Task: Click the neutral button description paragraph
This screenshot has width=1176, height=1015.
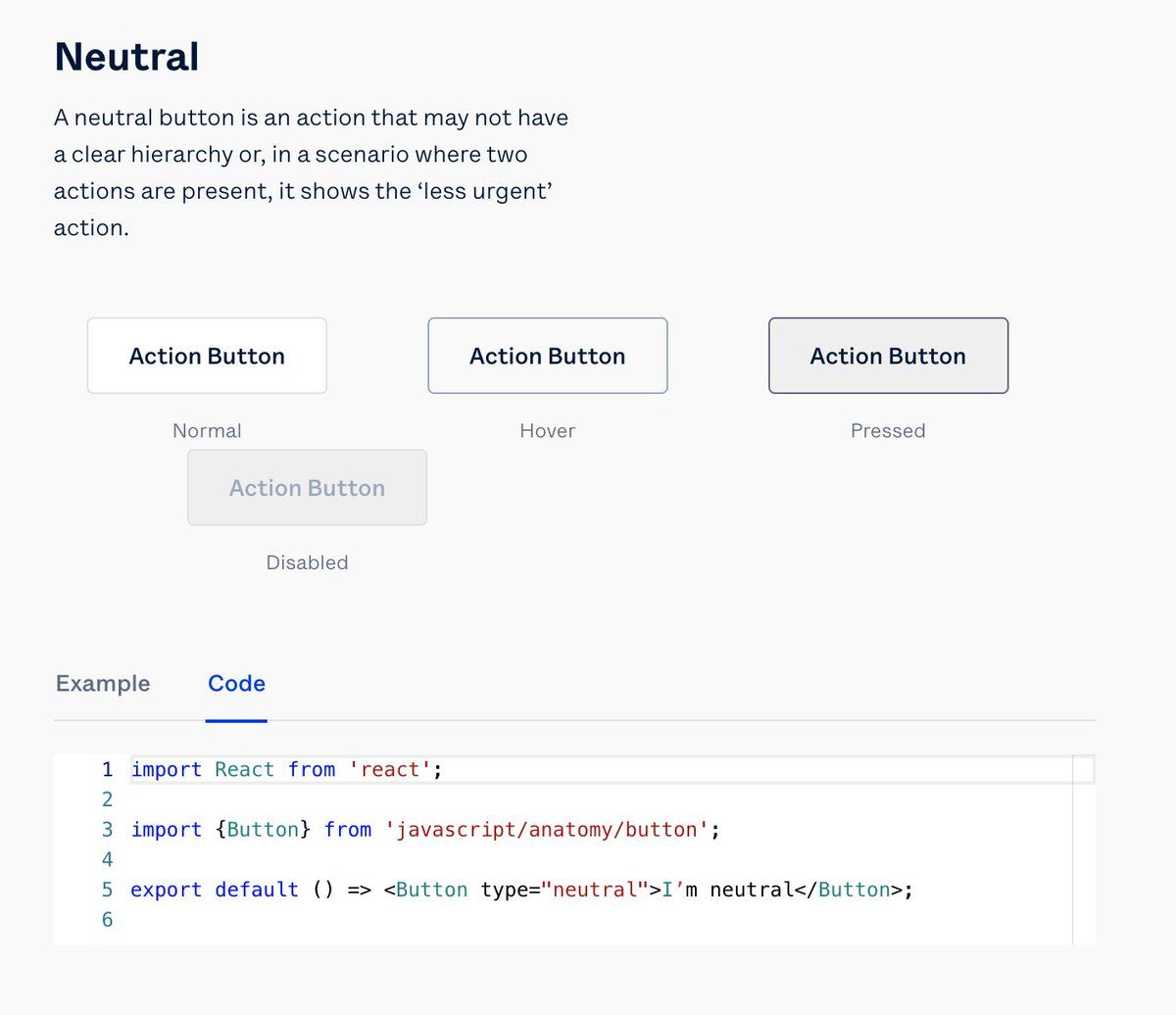Action: 311,172
